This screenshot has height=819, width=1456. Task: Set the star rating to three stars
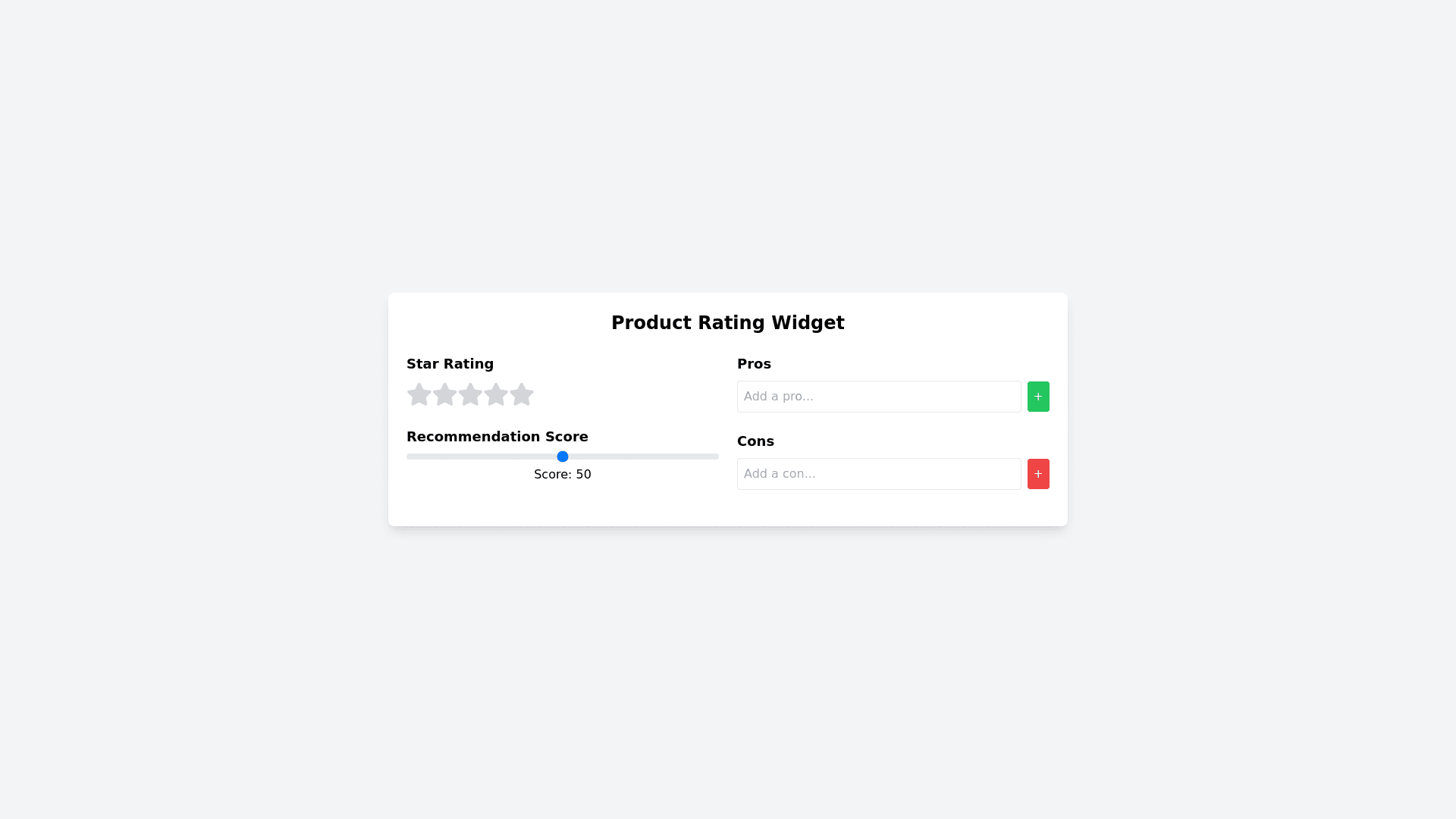(470, 394)
